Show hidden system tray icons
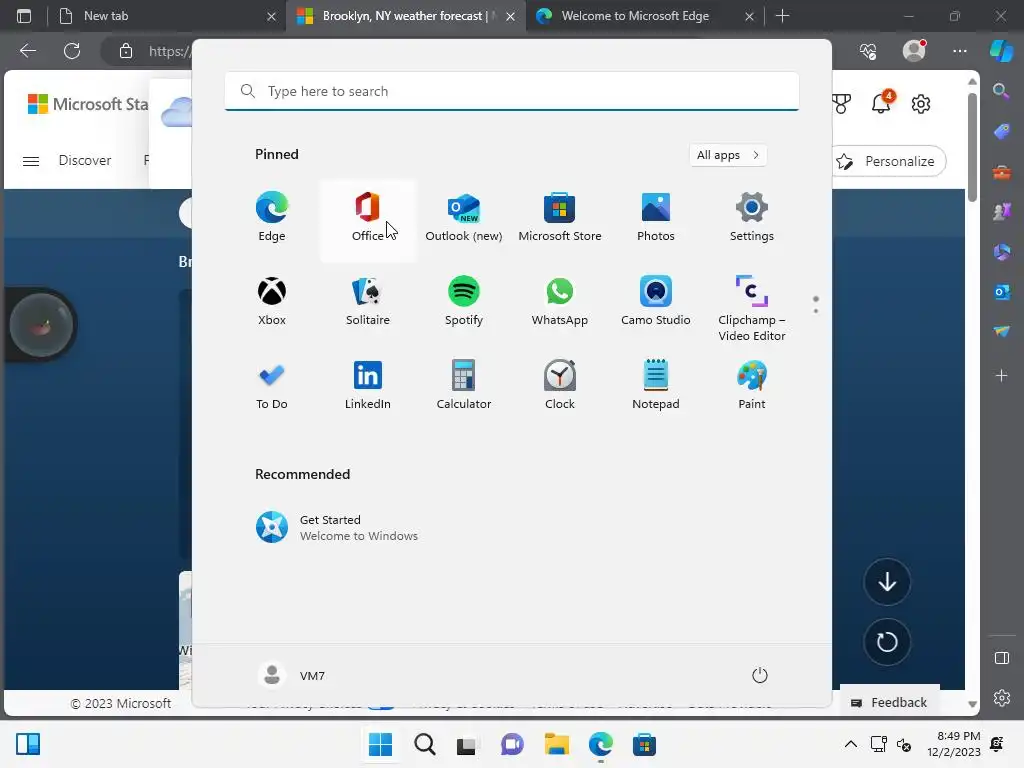1024x768 pixels. coord(851,744)
